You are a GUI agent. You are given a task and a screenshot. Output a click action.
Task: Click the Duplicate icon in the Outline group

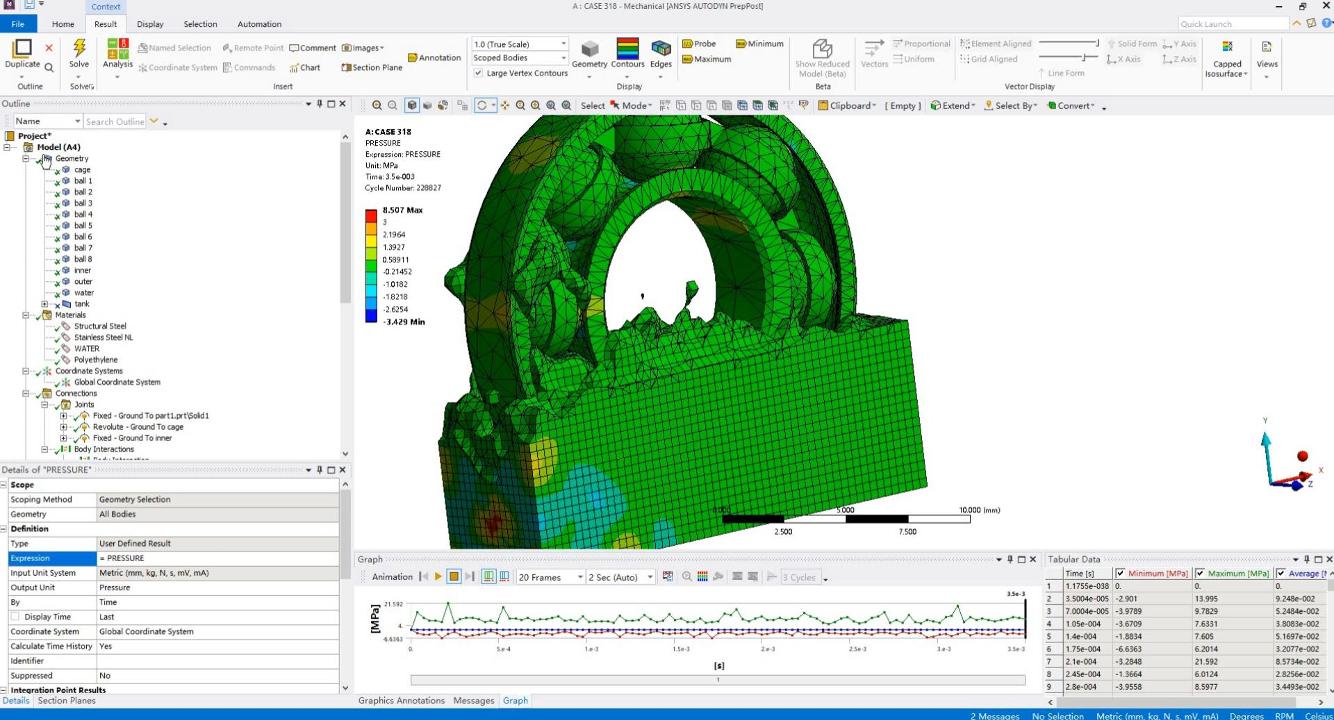pyautogui.click(x=22, y=48)
